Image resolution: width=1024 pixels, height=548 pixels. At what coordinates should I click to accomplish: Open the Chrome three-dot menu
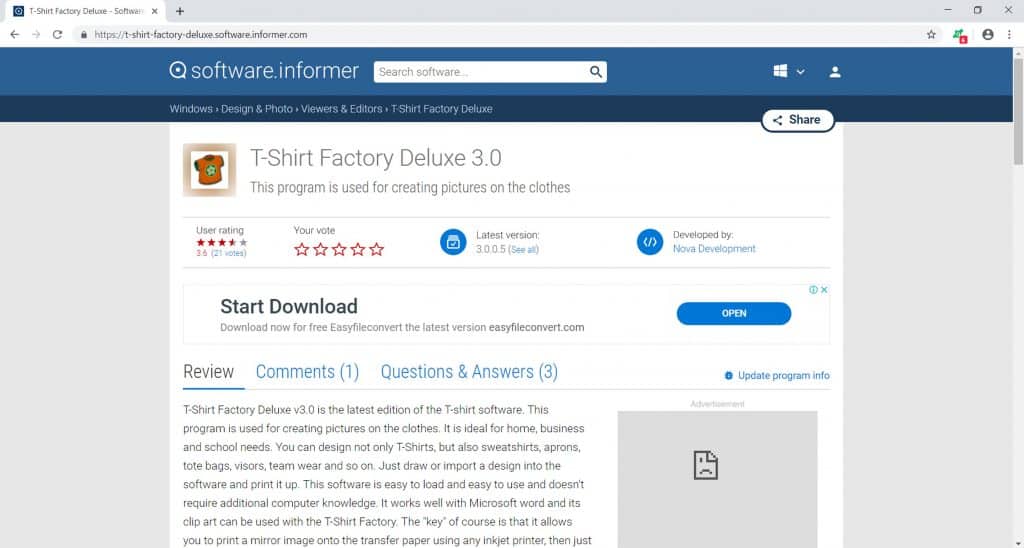[x=1009, y=35]
